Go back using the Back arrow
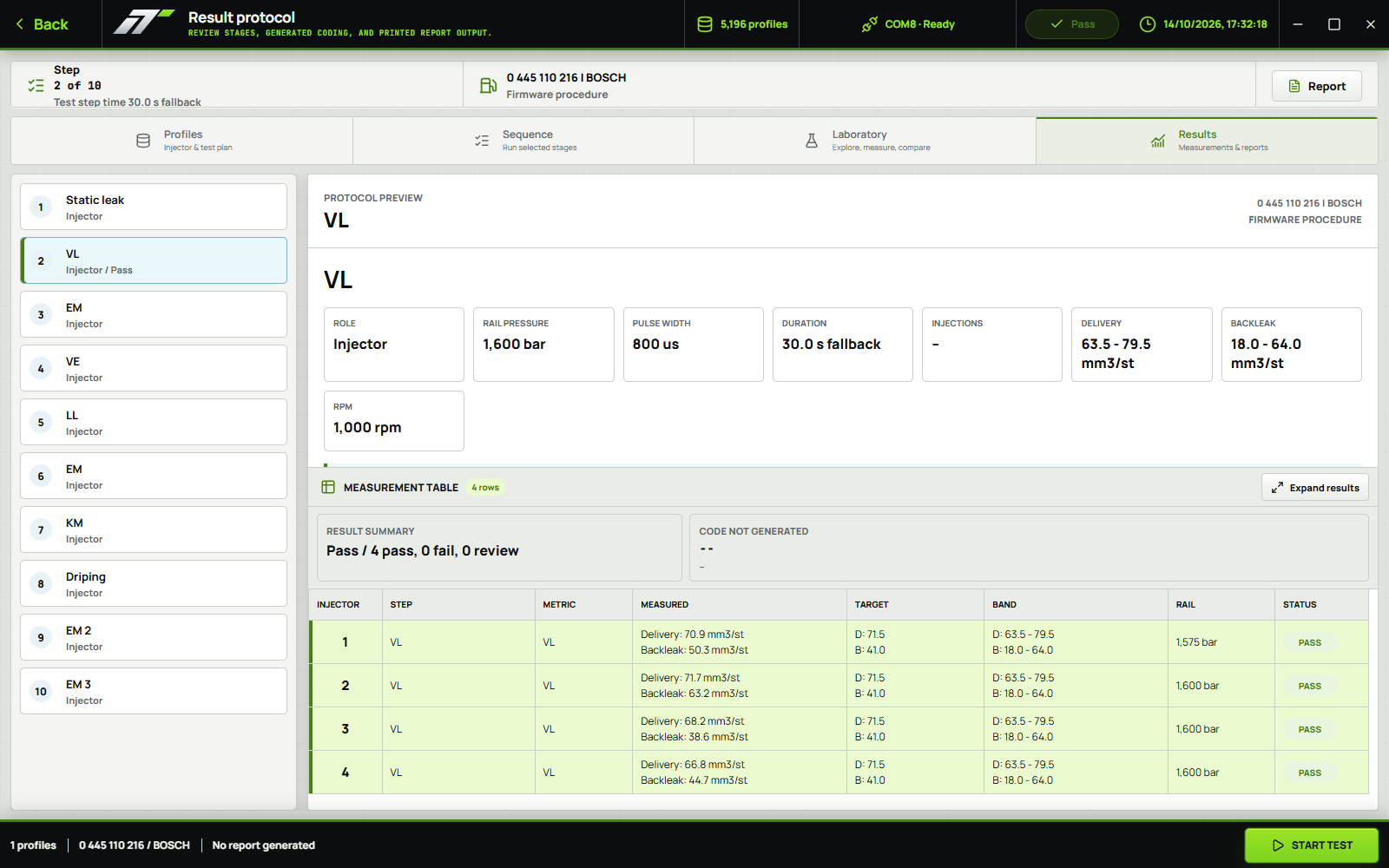 pos(42,24)
